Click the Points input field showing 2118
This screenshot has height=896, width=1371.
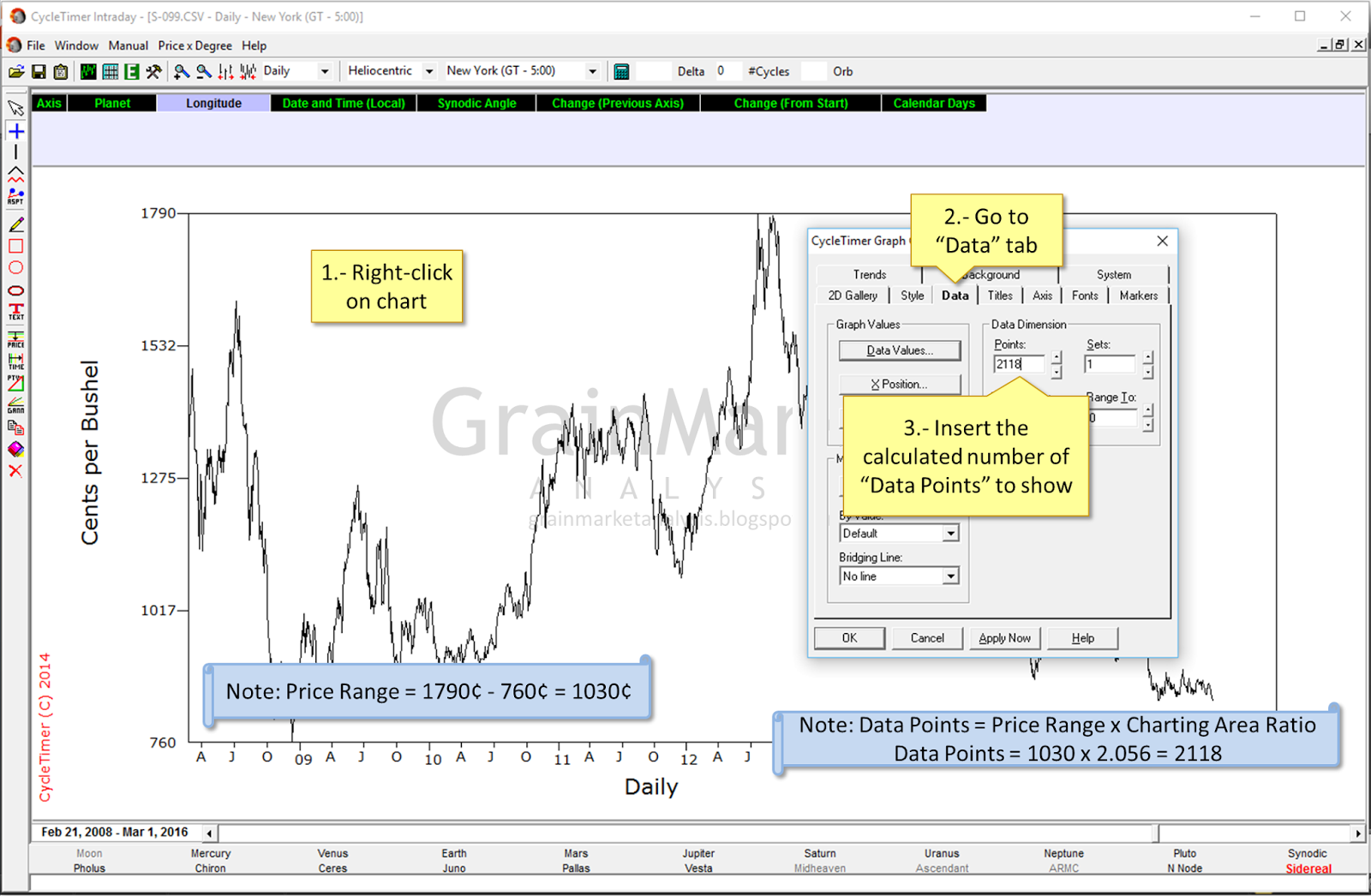1021,363
